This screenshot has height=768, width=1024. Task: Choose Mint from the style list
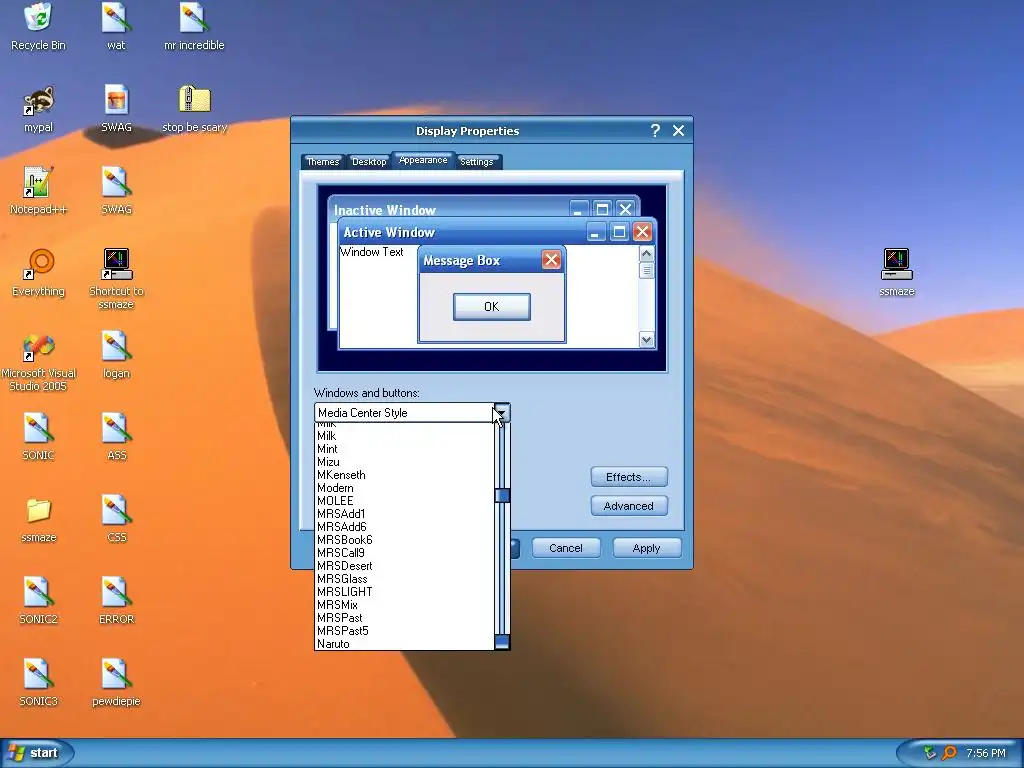(x=404, y=449)
